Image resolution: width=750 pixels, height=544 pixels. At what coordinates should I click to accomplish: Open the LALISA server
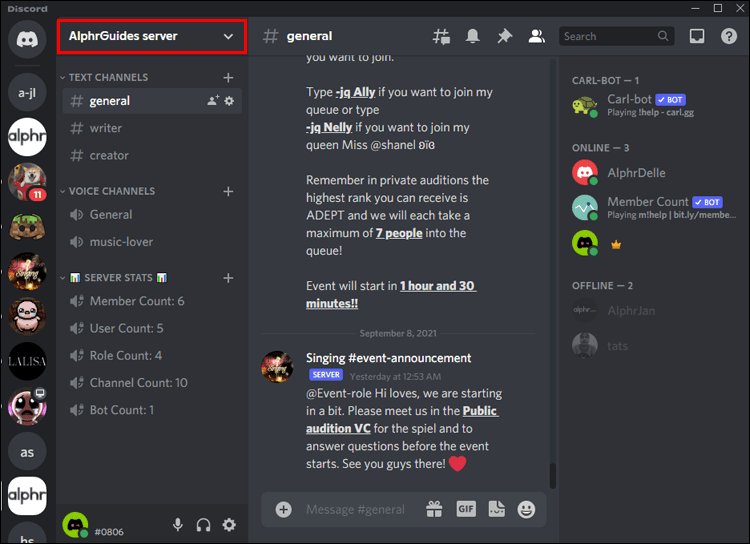[27, 361]
